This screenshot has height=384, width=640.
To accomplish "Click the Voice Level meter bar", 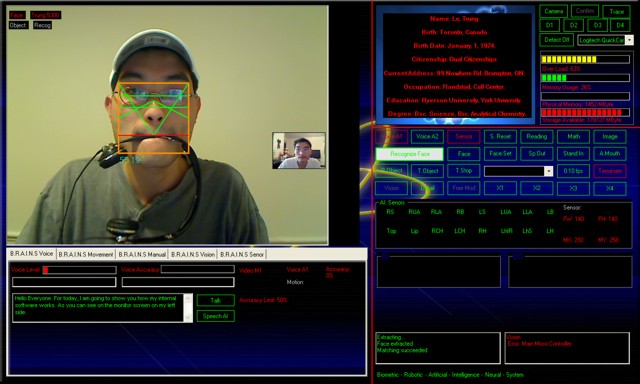I will pos(80,270).
